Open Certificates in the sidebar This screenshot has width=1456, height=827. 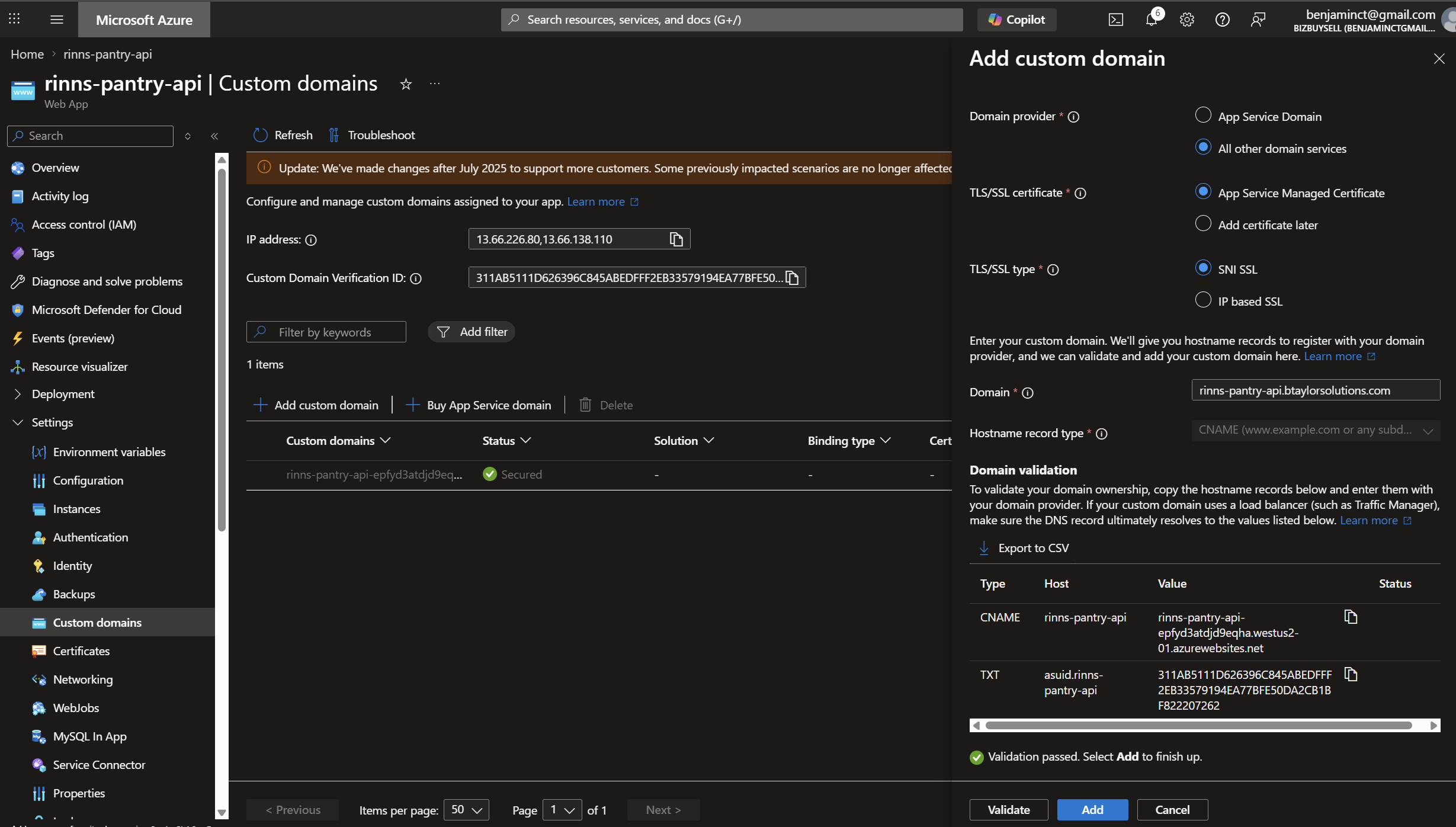pyautogui.click(x=81, y=651)
